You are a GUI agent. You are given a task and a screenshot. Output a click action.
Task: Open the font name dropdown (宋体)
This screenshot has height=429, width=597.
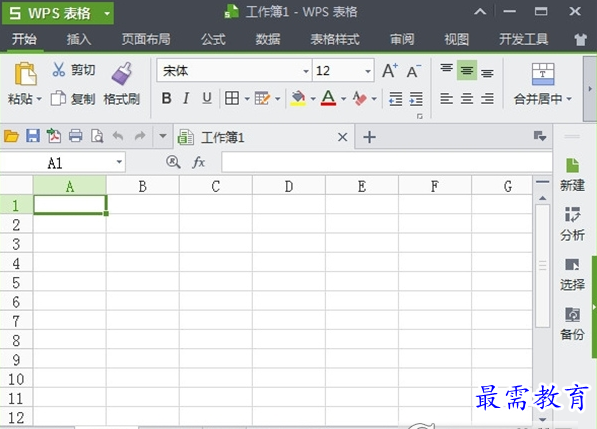point(306,71)
